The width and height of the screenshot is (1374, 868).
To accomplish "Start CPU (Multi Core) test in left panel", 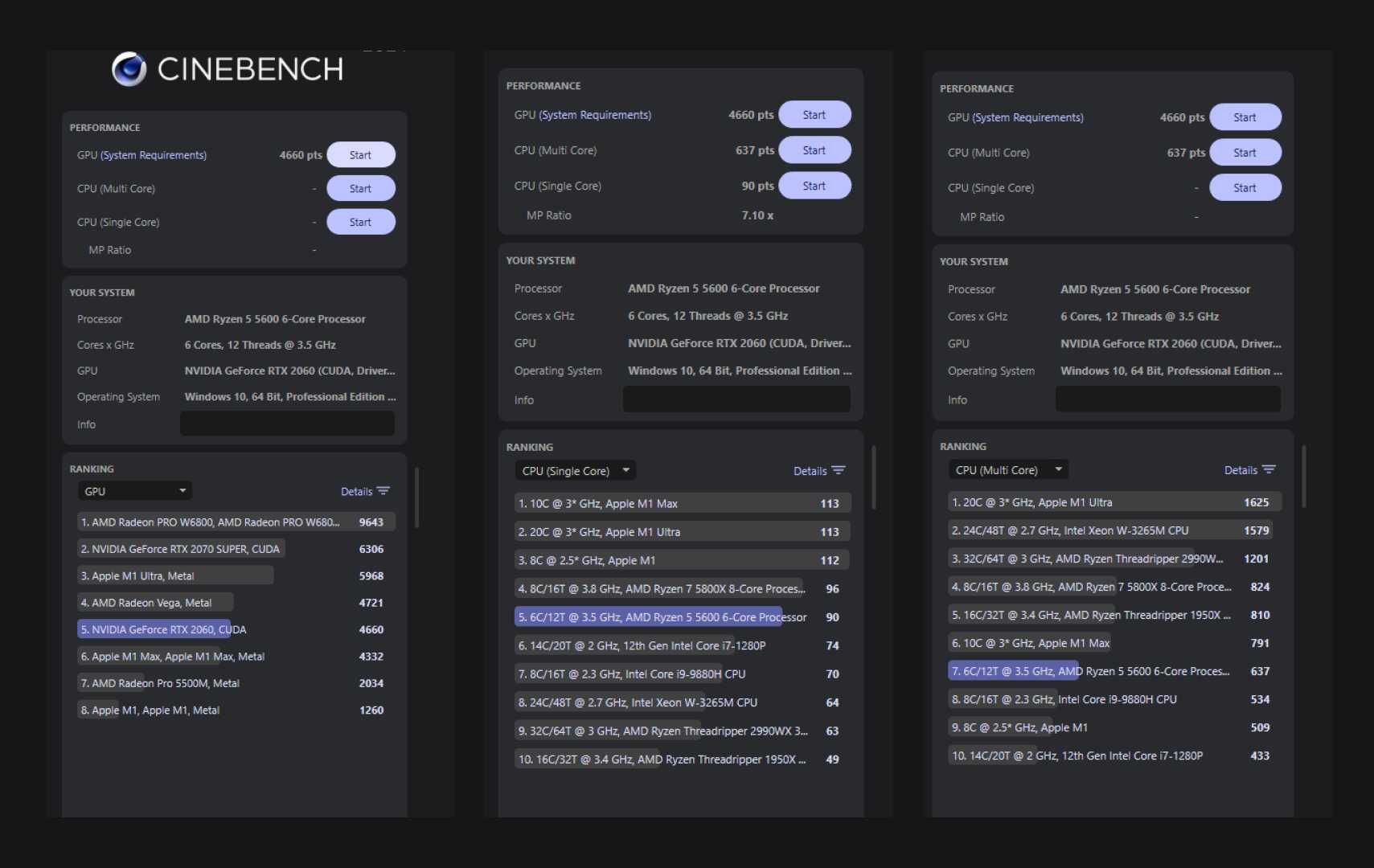I will (x=361, y=189).
